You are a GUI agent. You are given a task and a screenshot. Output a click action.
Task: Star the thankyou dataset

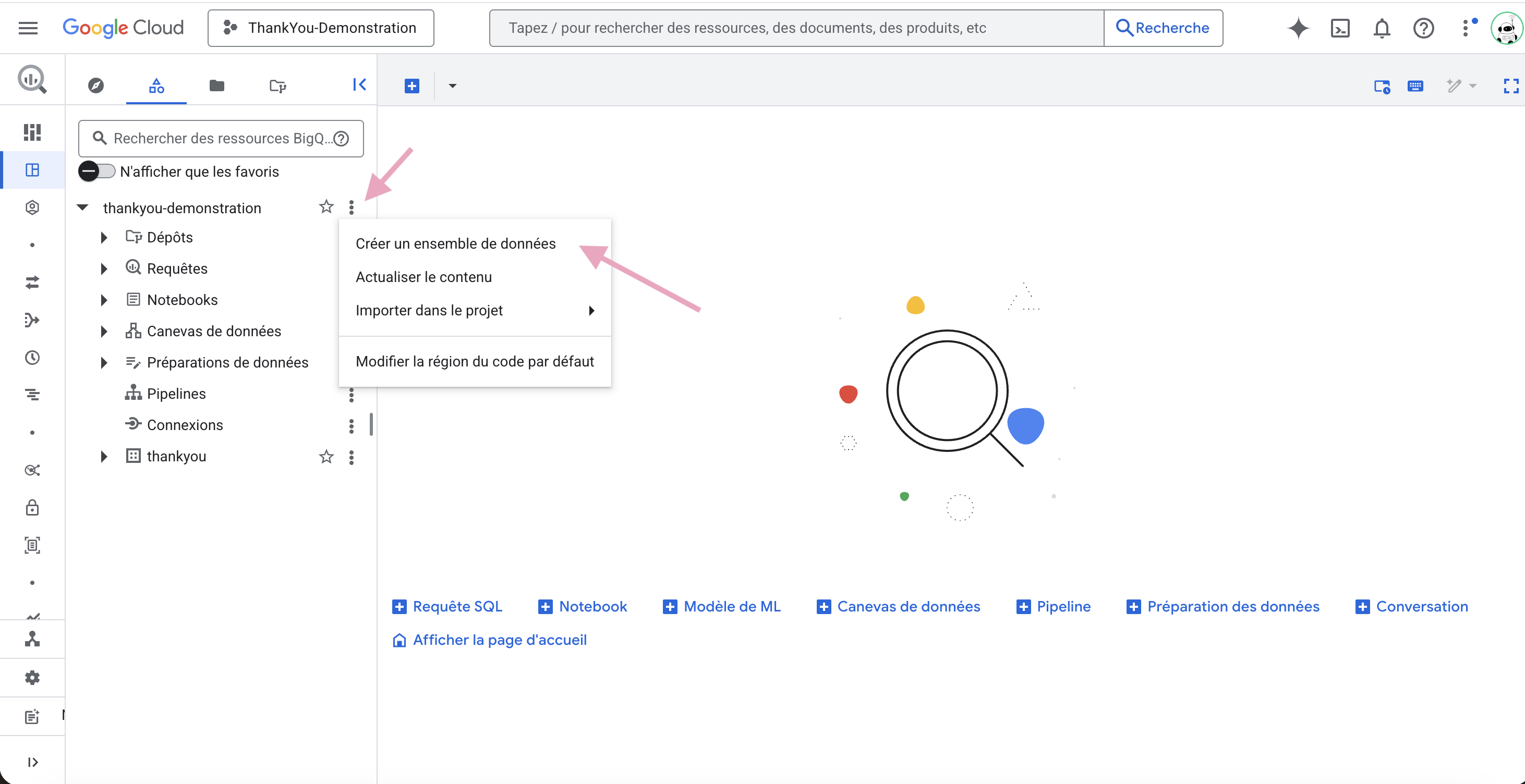point(326,457)
